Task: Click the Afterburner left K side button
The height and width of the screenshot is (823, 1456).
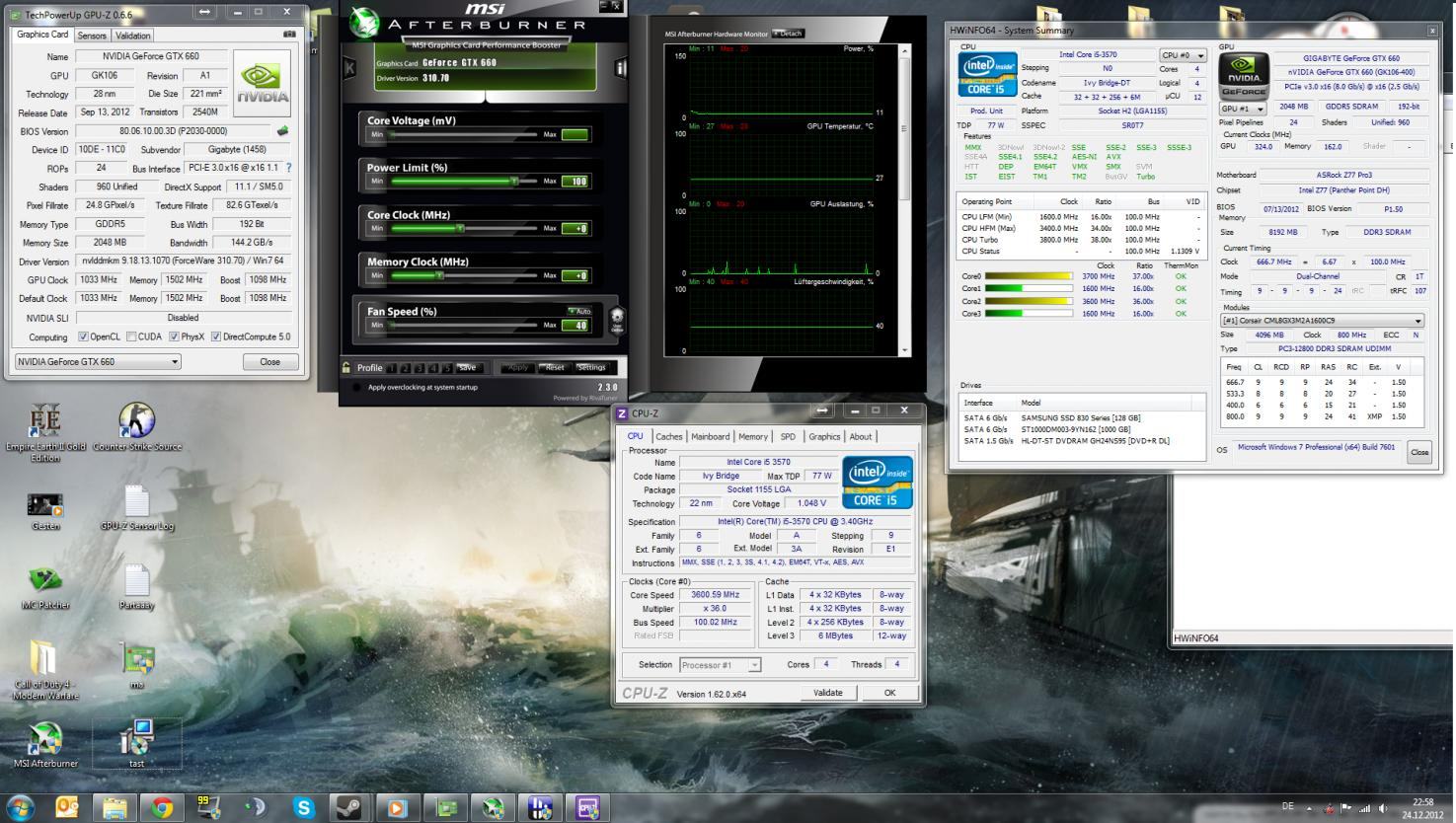Action: (348, 69)
